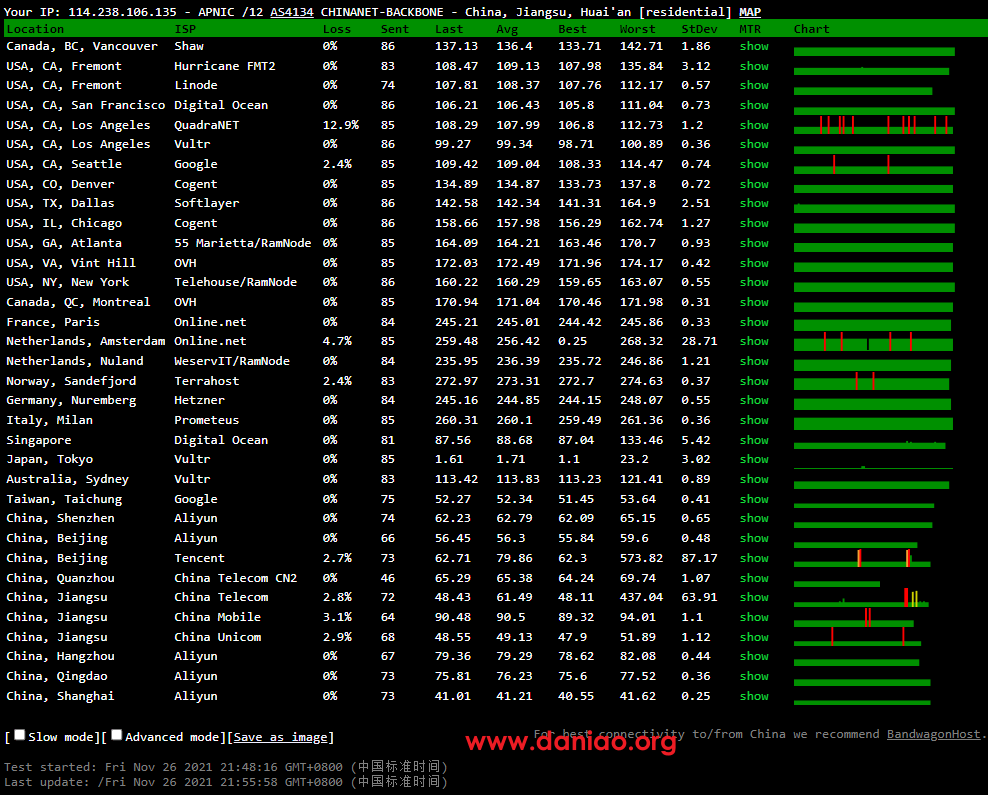Show MTR for Taichung Google row
This screenshot has width=988, height=795.
[x=754, y=500]
